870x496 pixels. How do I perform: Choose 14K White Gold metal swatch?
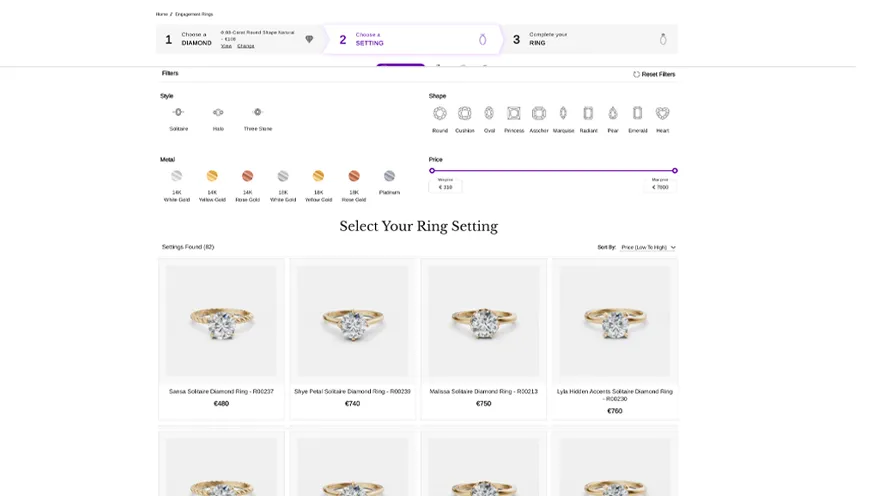176,176
